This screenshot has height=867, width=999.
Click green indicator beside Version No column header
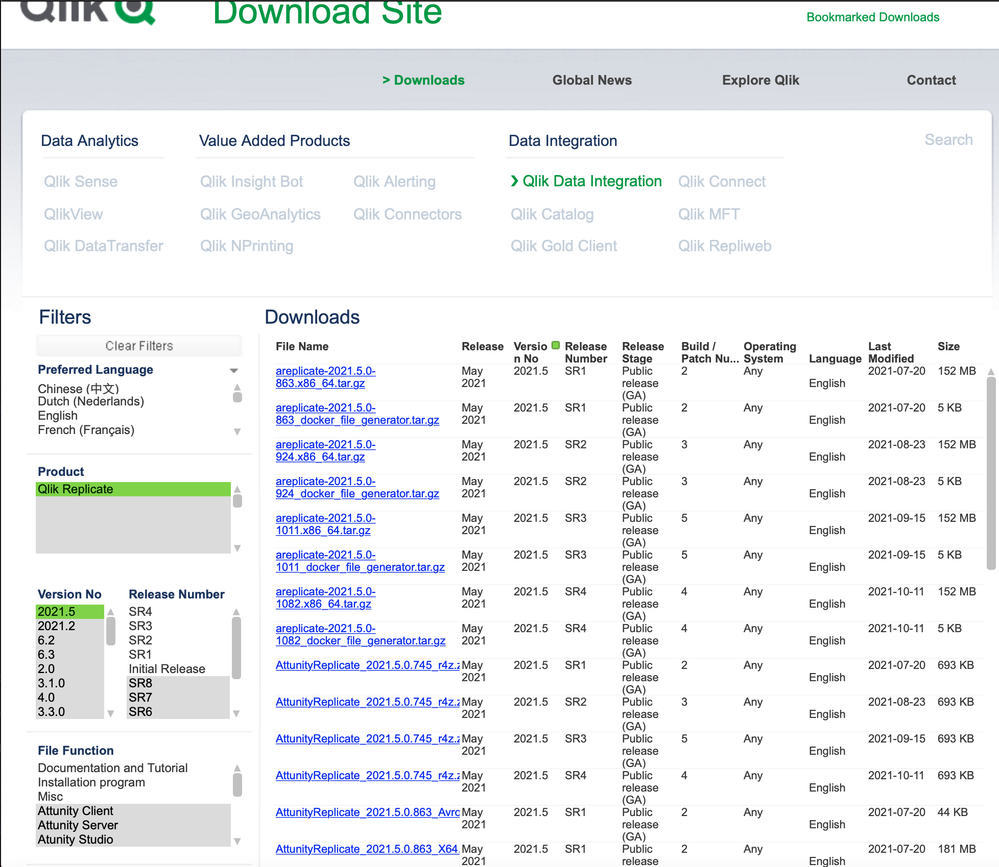556,345
